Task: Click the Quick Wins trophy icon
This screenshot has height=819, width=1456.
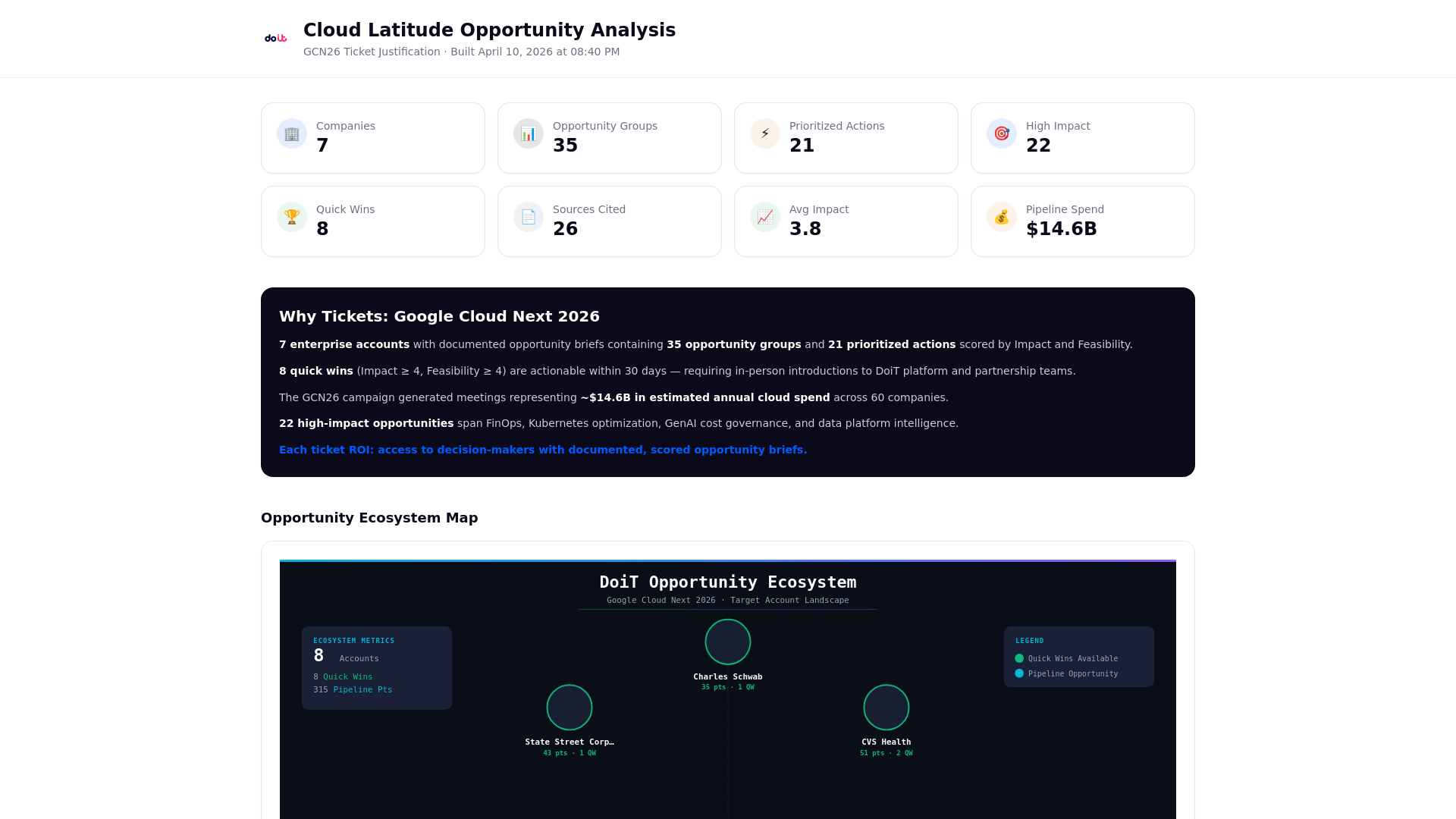Action: [x=292, y=217]
